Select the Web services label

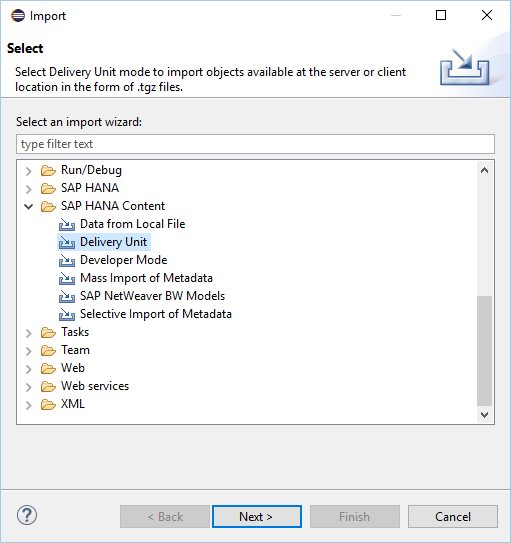click(95, 386)
